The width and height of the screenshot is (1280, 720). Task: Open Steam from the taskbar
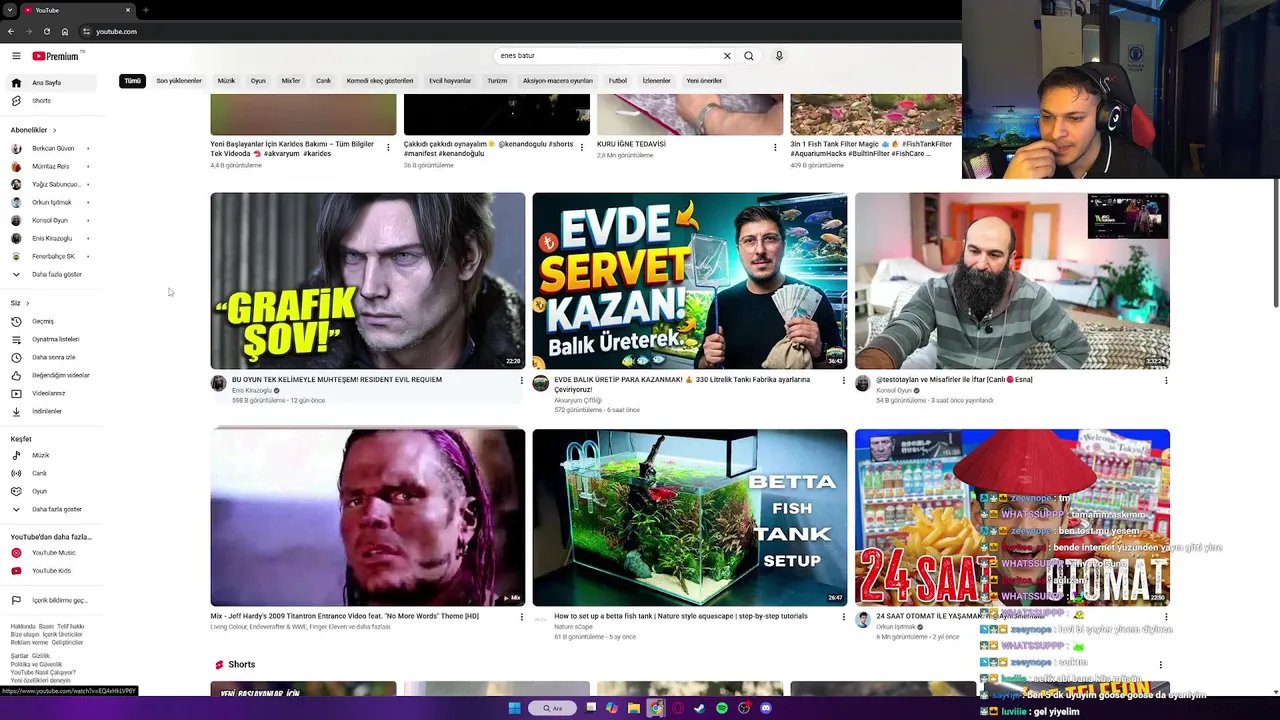[699, 708]
